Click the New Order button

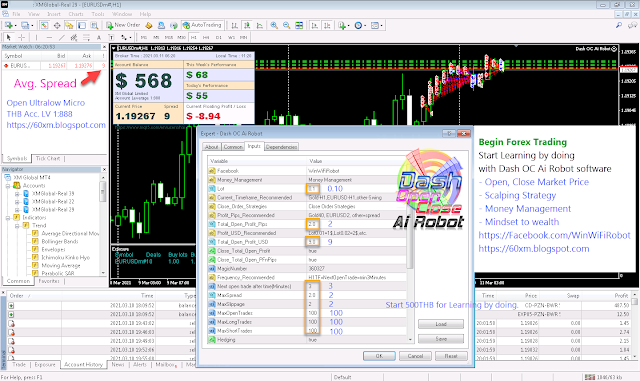pos(123,25)
